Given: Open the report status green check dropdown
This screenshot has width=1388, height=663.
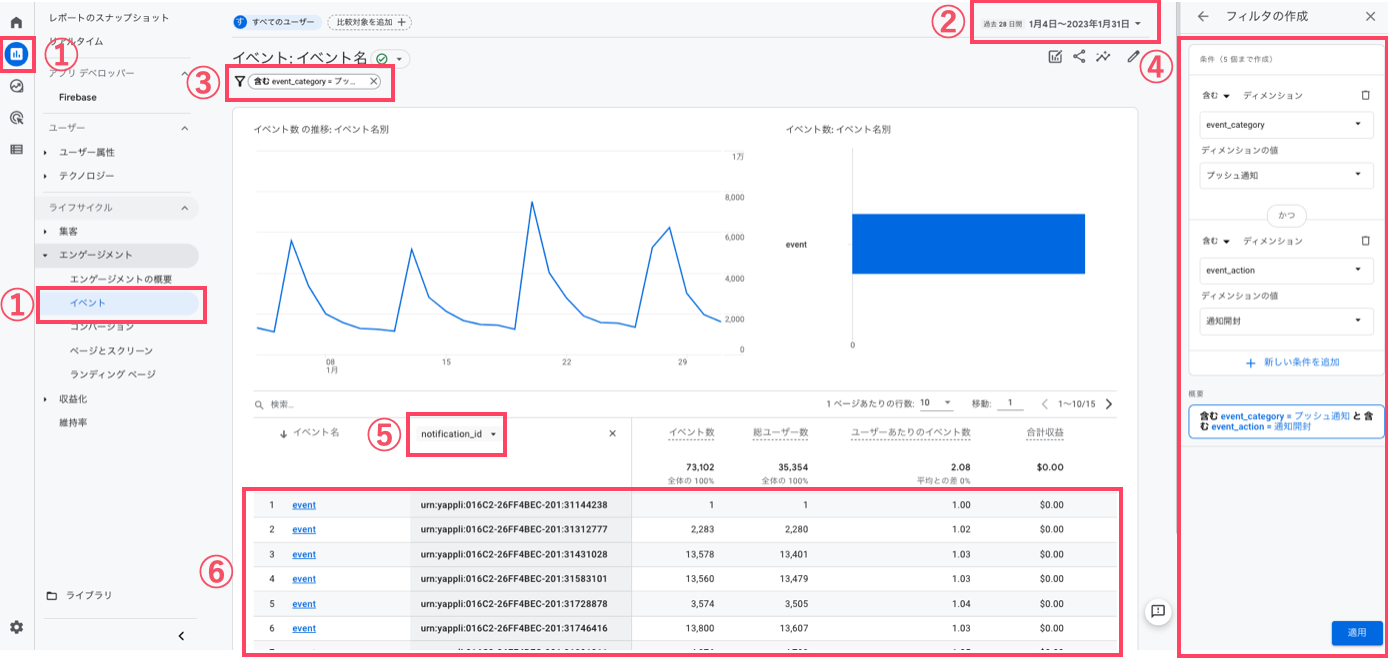Looking at the screenshot, I should click(390, 59).
